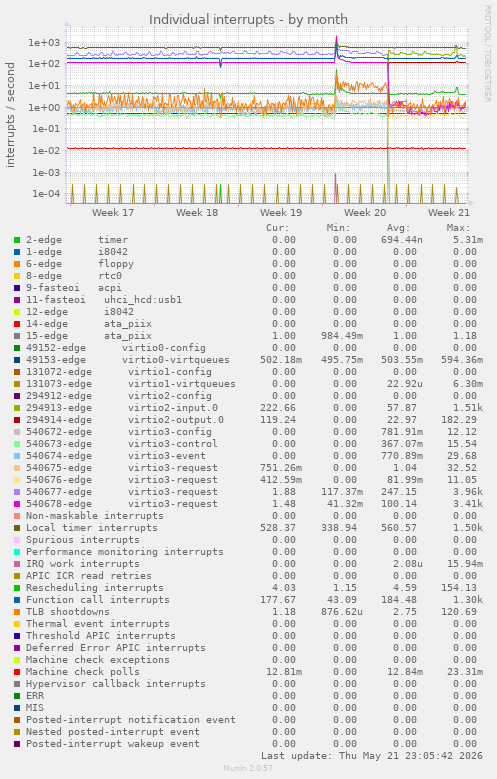Click the red Machine check polls swatch
Screen dimensions: 497x779
coord(17,672)
